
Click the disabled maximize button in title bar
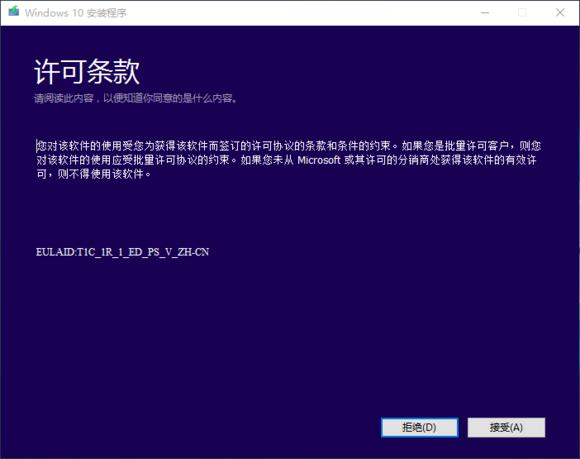pos(522,13)
